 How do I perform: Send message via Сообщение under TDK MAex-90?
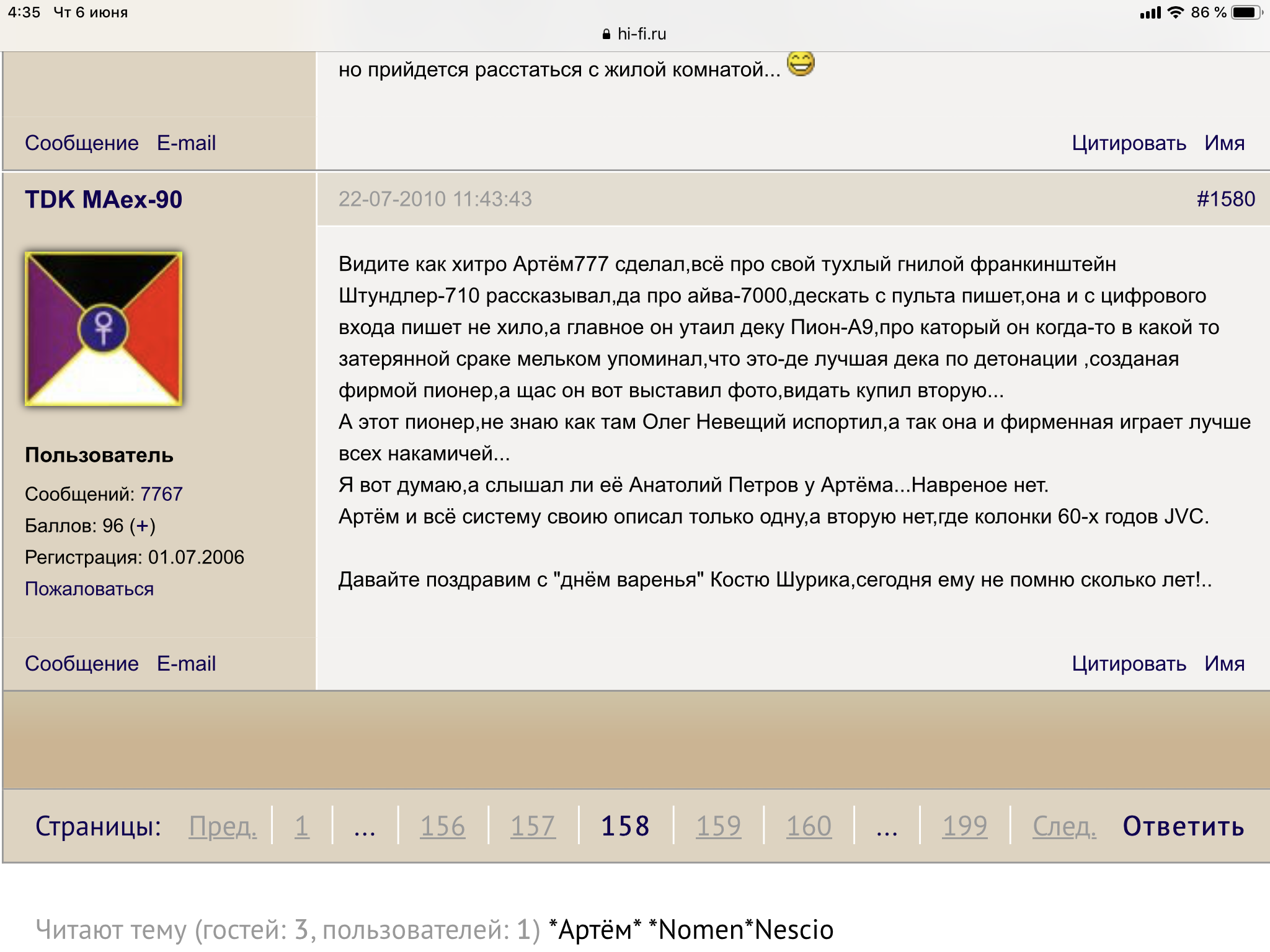(82, 664)
